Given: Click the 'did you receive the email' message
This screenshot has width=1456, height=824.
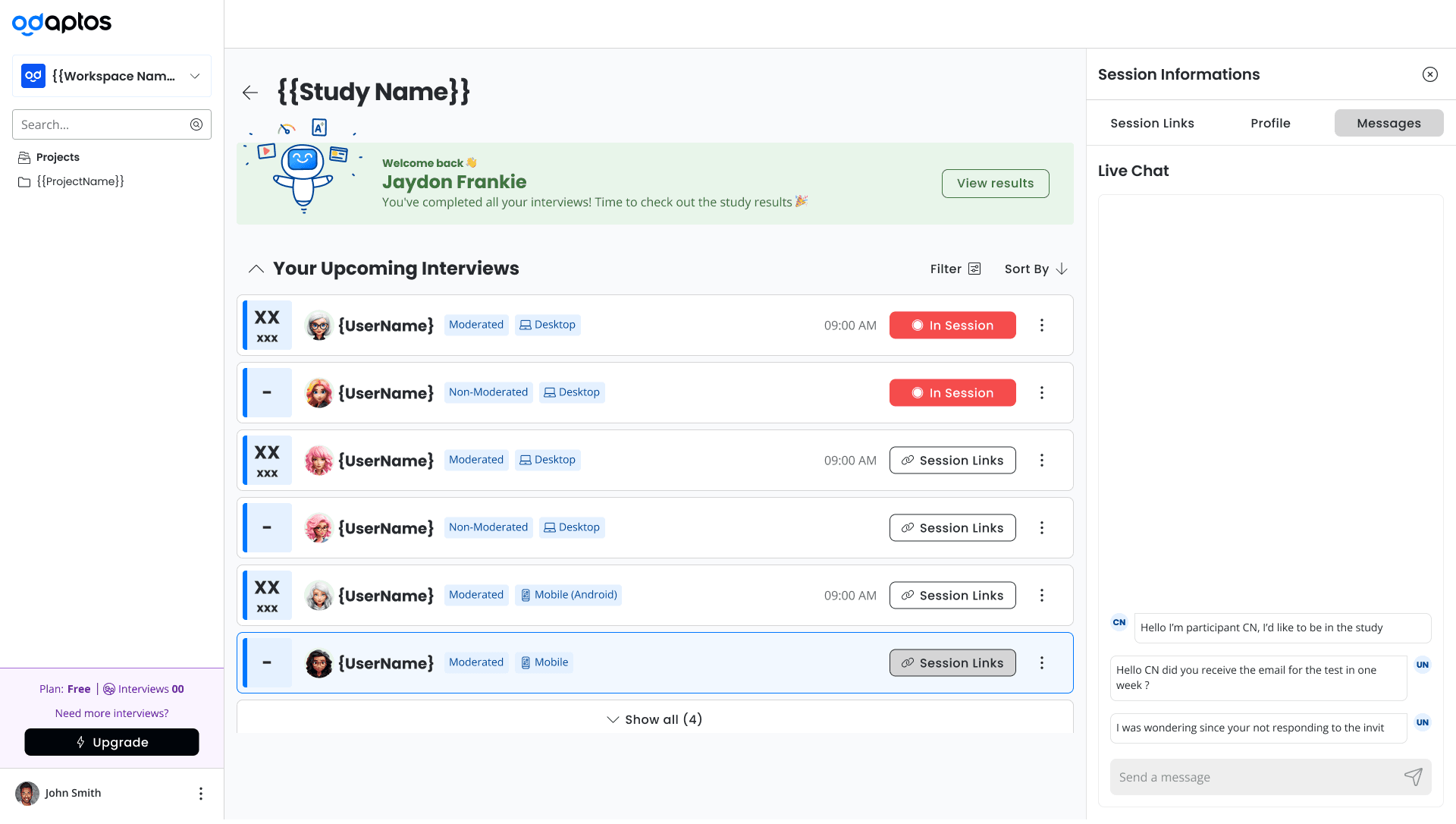Looking at the screenshot, I should click(x=1258, y=678).
